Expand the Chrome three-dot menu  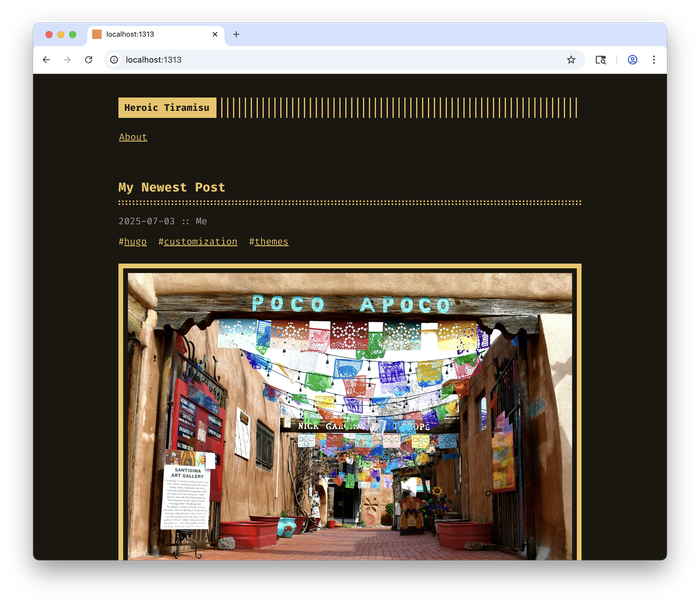654,60
